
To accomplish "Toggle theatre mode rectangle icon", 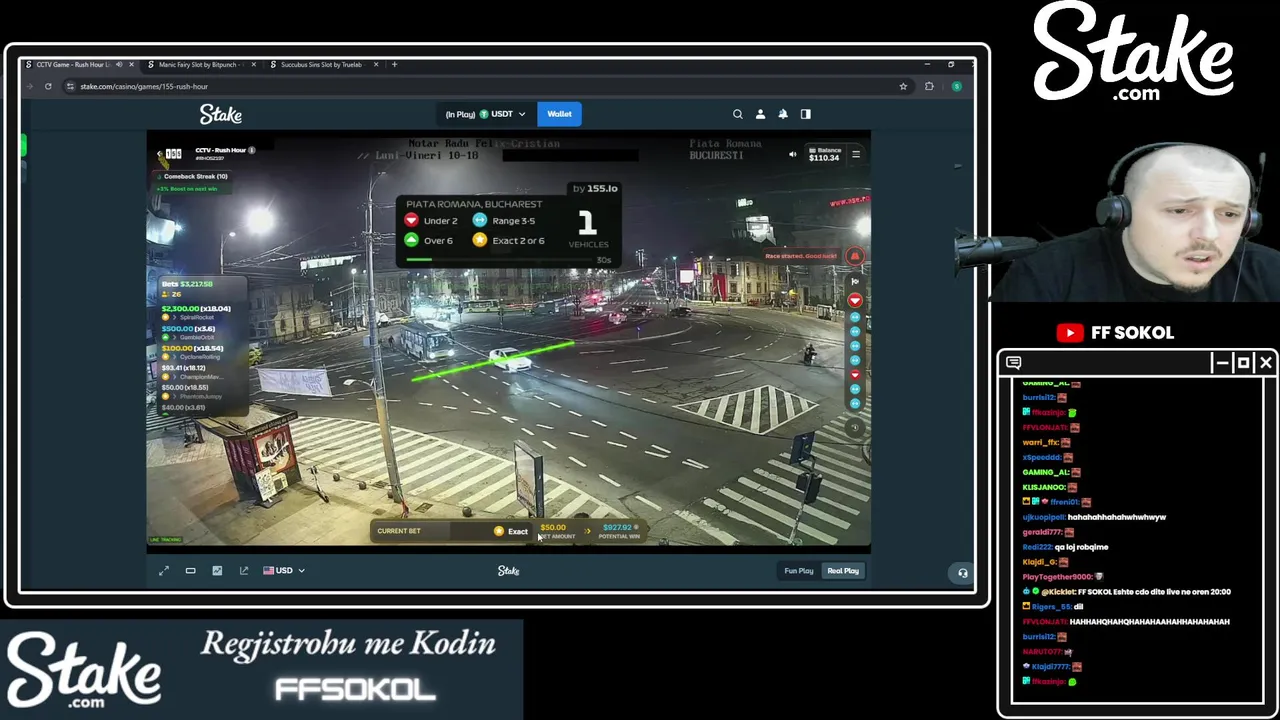I will click(190, 571).
